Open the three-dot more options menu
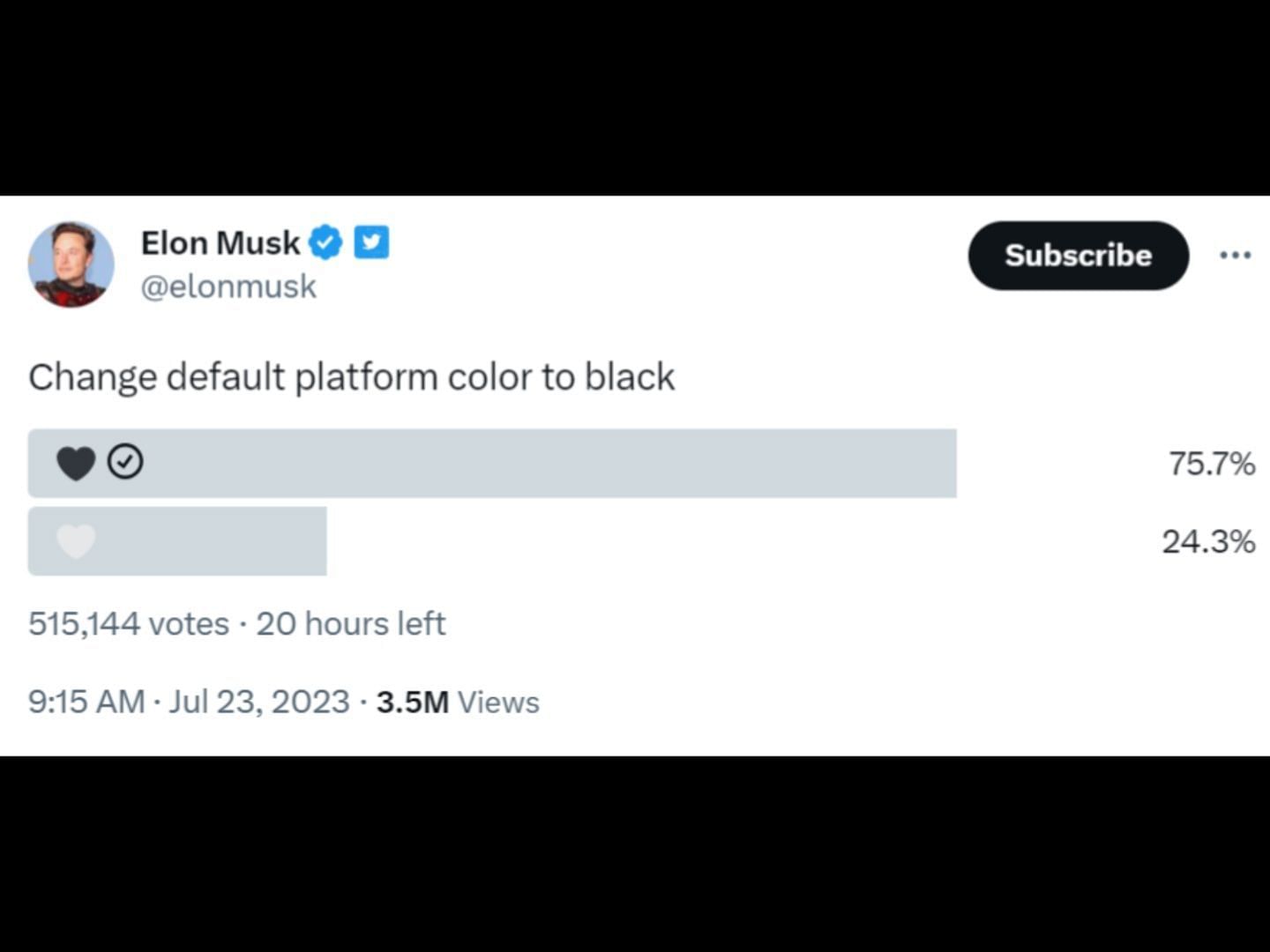 [x=1235, y=256]
